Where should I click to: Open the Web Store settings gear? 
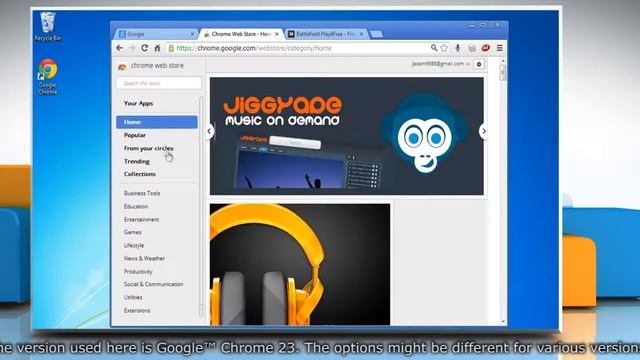(x=479, y=64)
